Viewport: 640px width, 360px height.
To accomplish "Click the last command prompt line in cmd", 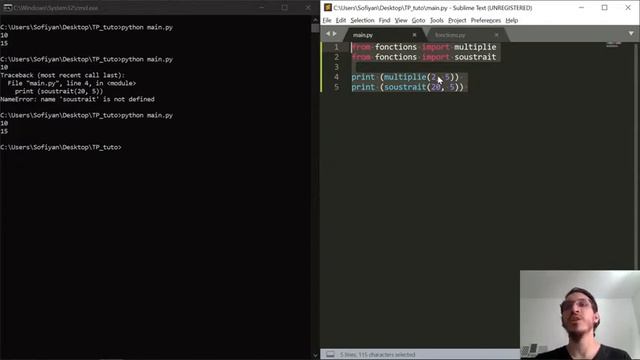I will click(61, 147).
